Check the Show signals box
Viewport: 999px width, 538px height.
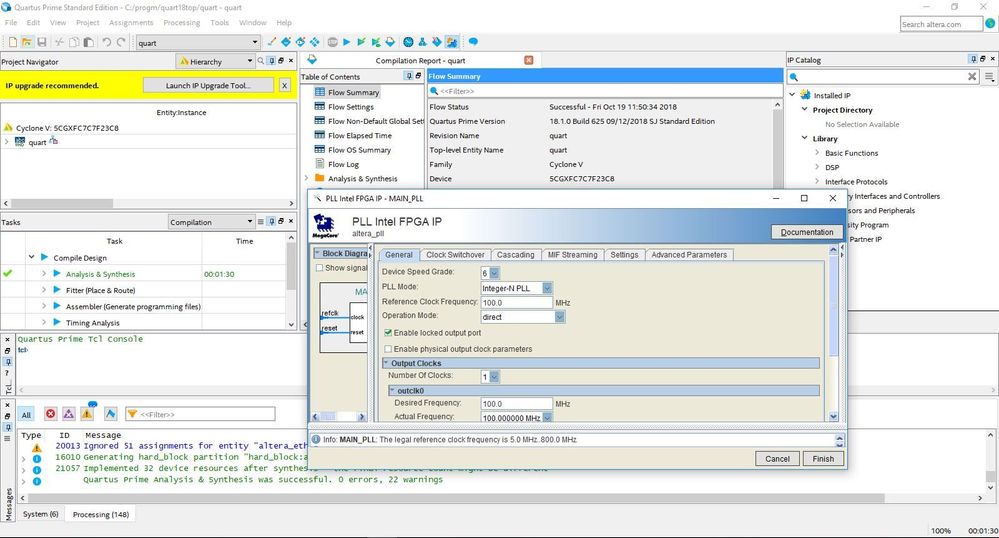pyautogui.click(x=320, y=268)
